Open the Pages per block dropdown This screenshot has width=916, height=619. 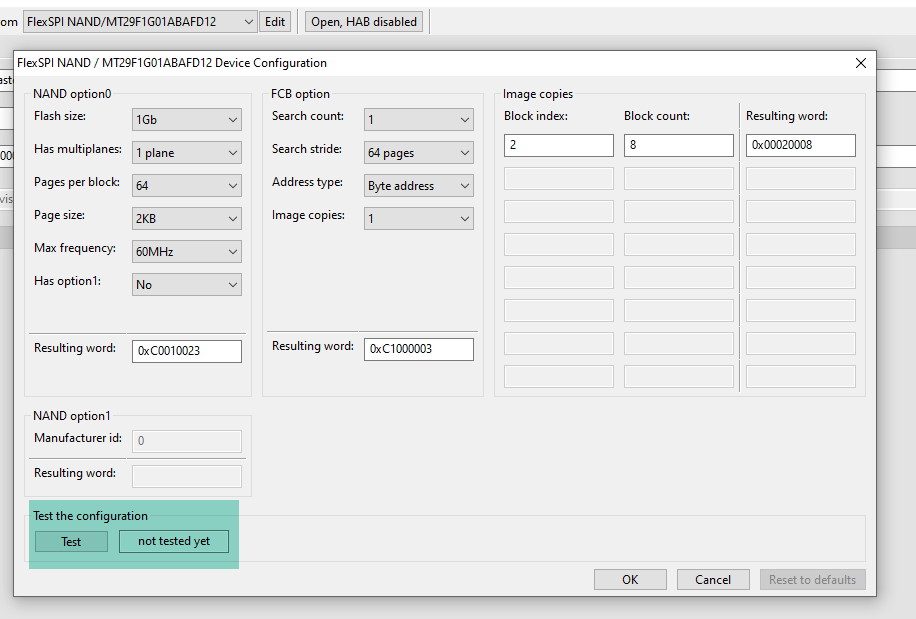pyautogui.click(x=187, y=186)
